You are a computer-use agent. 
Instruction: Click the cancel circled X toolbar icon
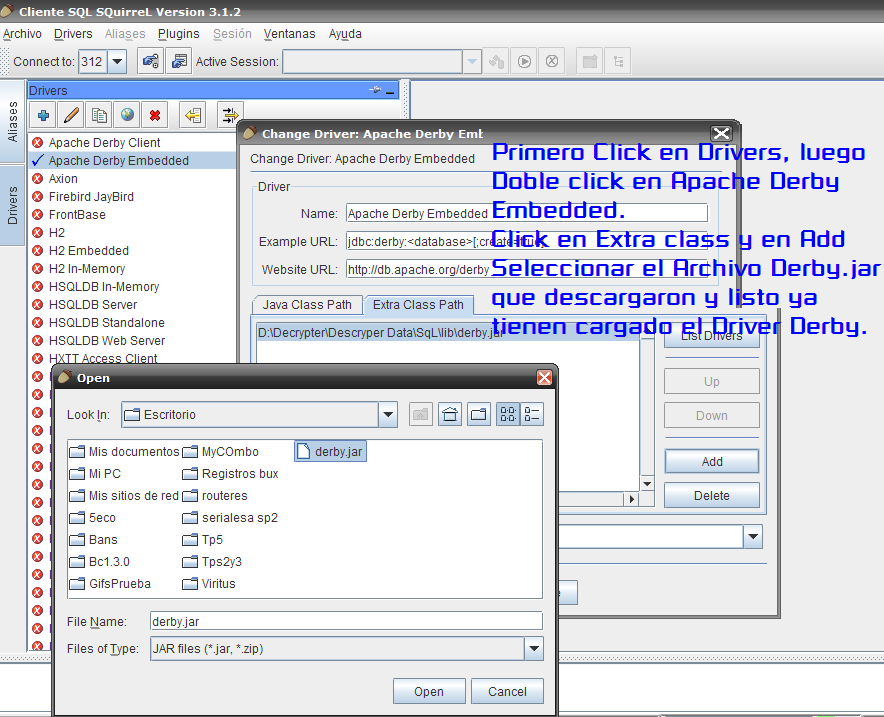[552, 61]
